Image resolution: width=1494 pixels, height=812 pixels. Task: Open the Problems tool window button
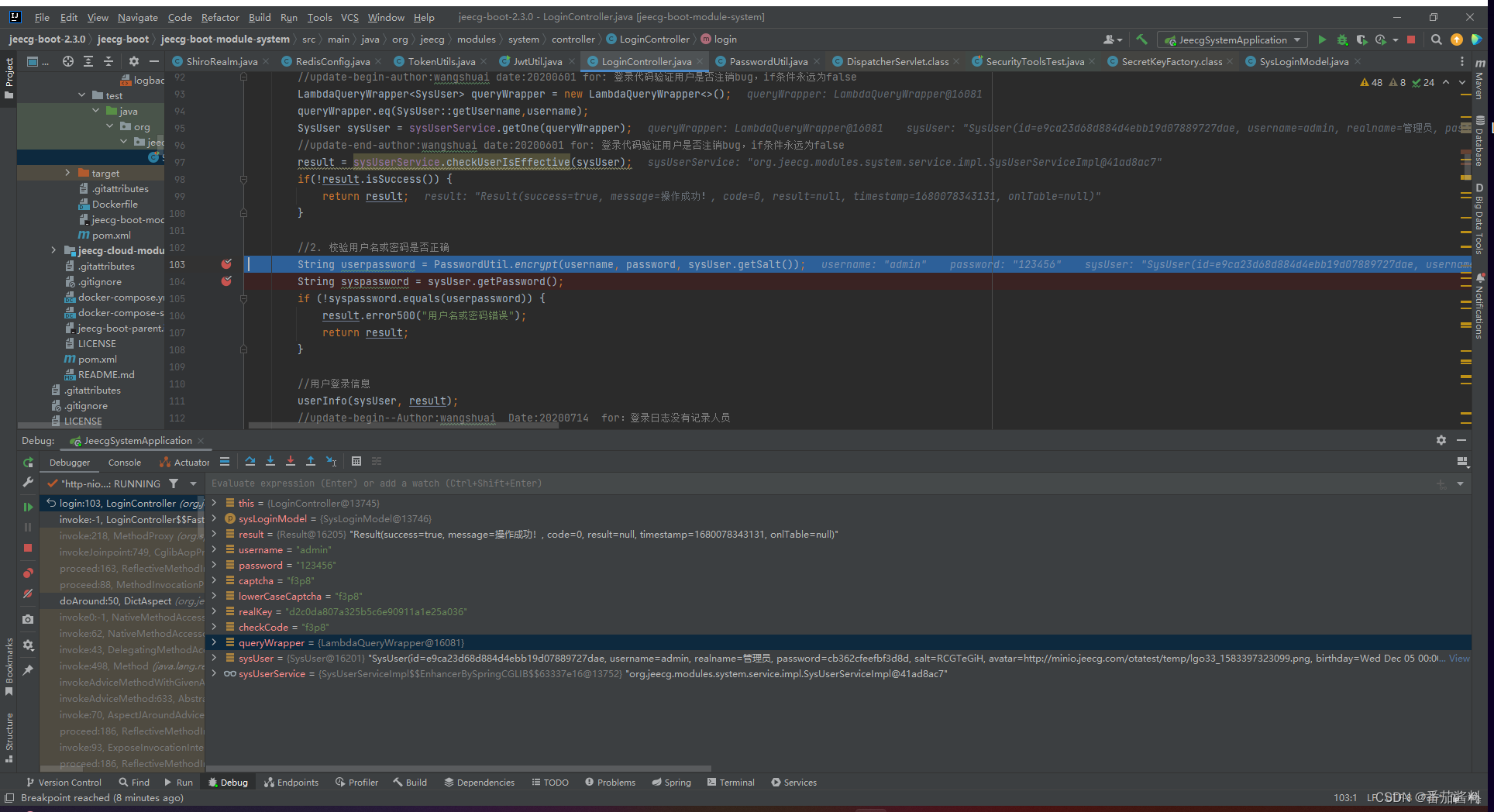[610, 783]
